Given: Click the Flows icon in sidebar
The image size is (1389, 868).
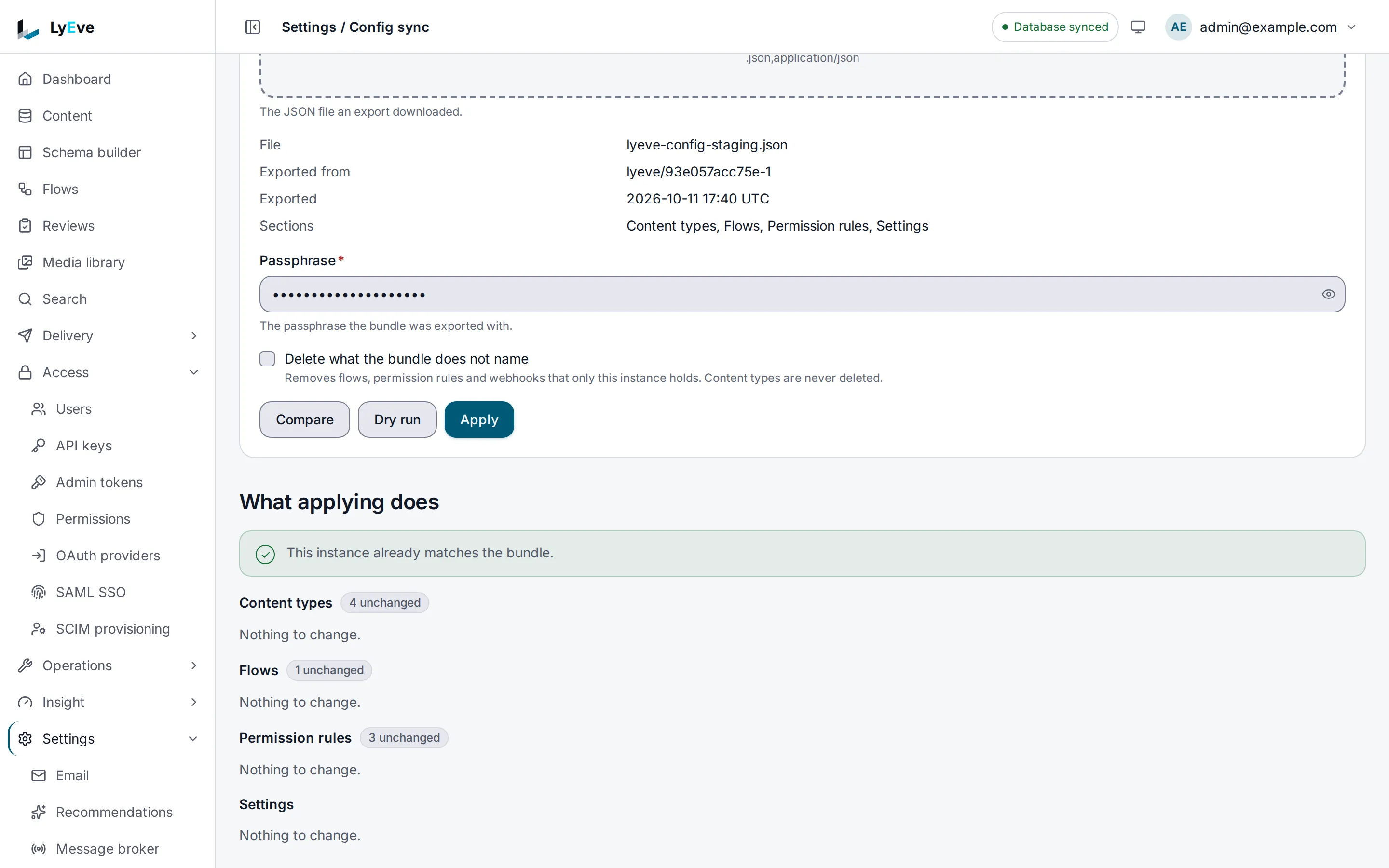Looking at the screenshot, I should point(25,189).
